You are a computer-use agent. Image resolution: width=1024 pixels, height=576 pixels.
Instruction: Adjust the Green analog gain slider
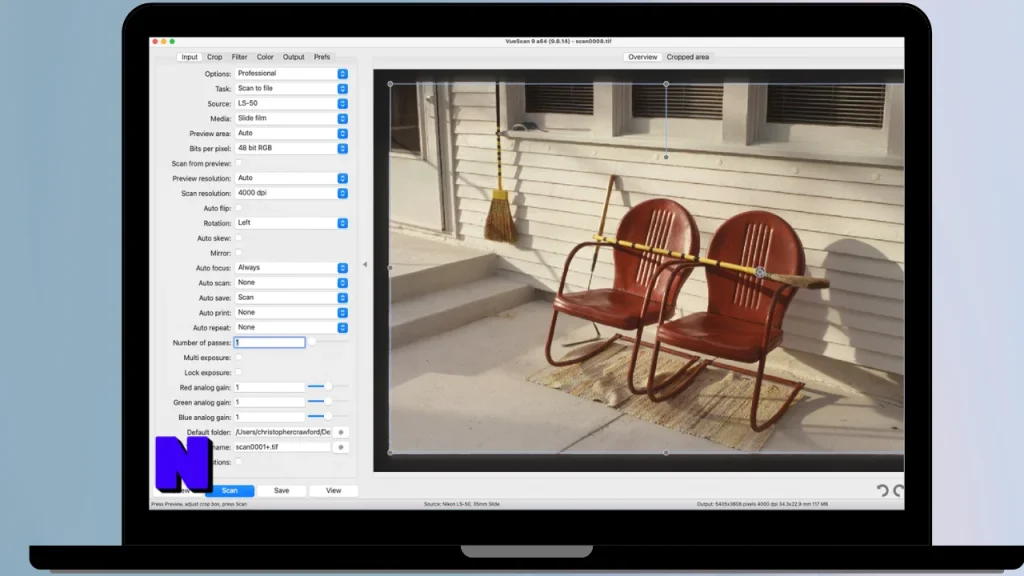[x=328, y=402]
